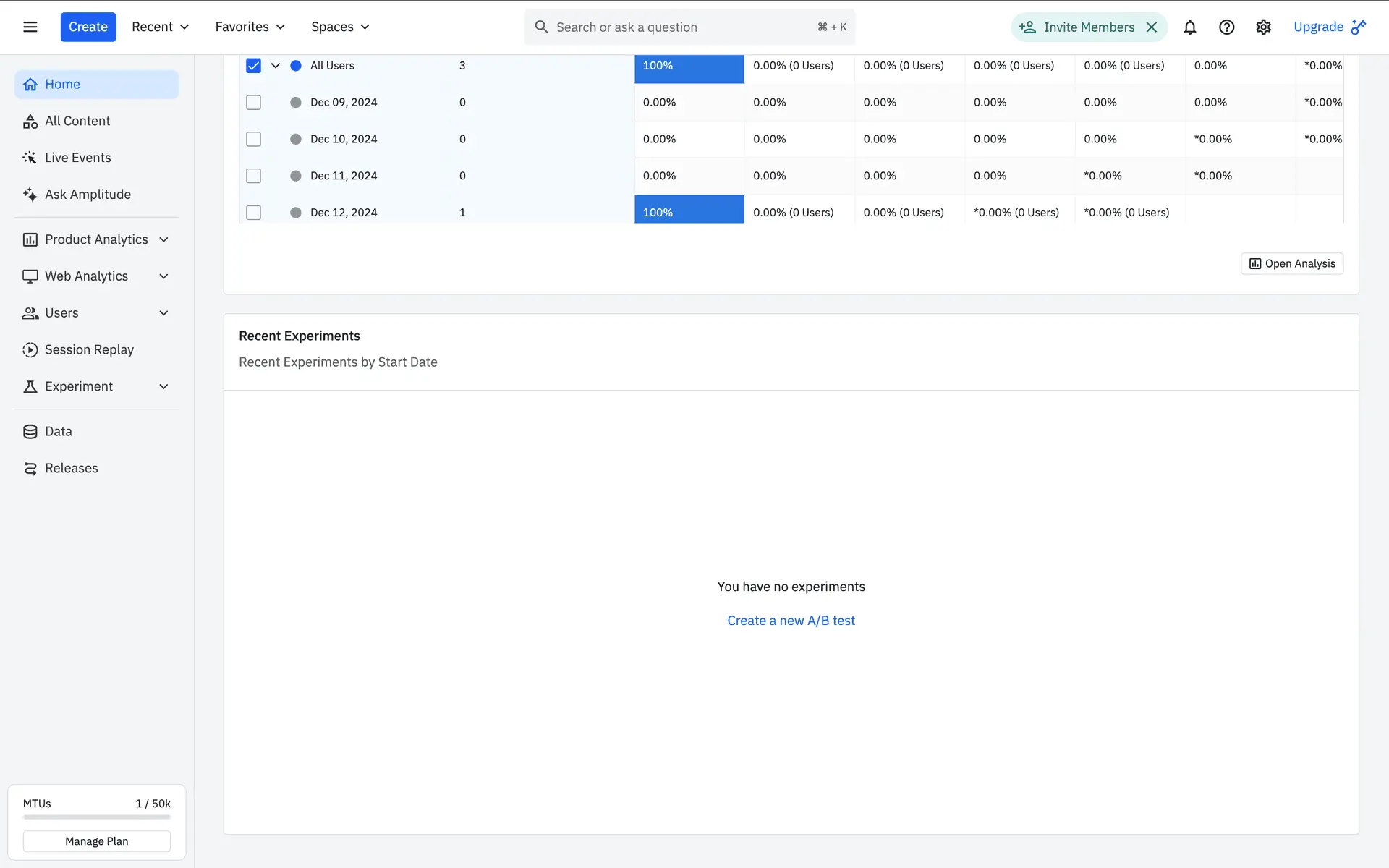The height and width of the screenshot is (868, 1389).
Task: Open the hamburger menu icon
Action: point(30,27)
